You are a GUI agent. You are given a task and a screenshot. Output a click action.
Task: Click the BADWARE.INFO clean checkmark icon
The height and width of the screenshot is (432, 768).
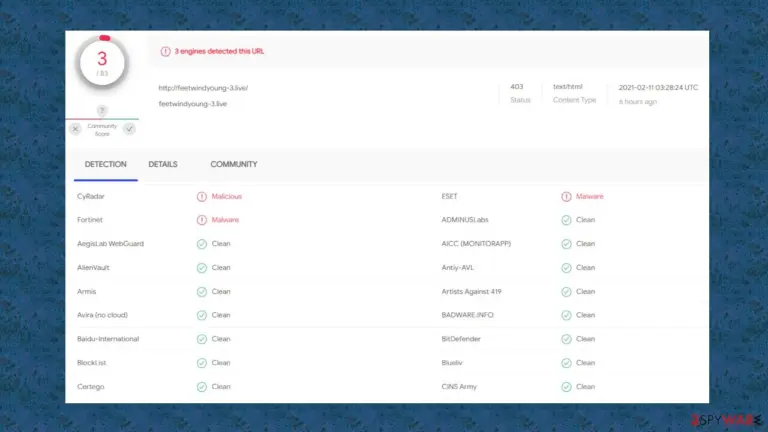coord(566,315)
